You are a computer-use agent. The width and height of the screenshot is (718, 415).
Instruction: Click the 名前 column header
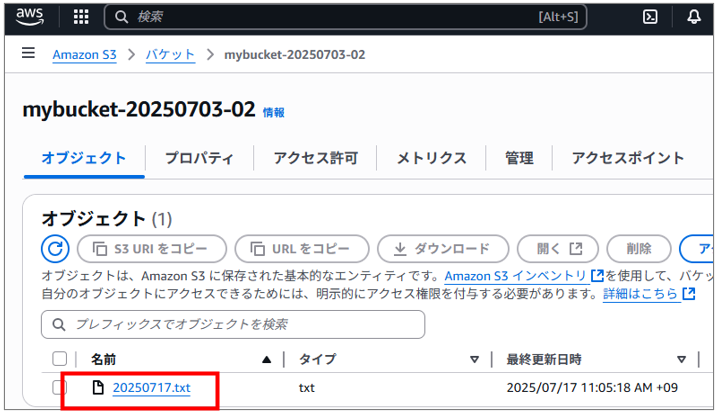pyautogui.click(x=103, y=360)
